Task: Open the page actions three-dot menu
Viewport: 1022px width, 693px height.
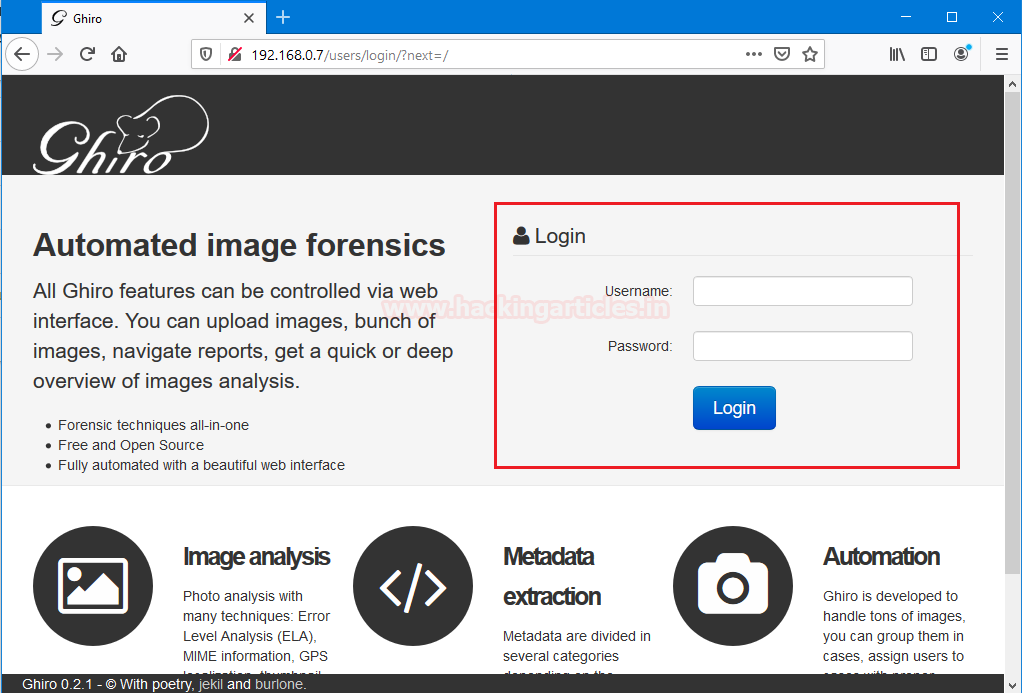Action: tap(753, 54)
